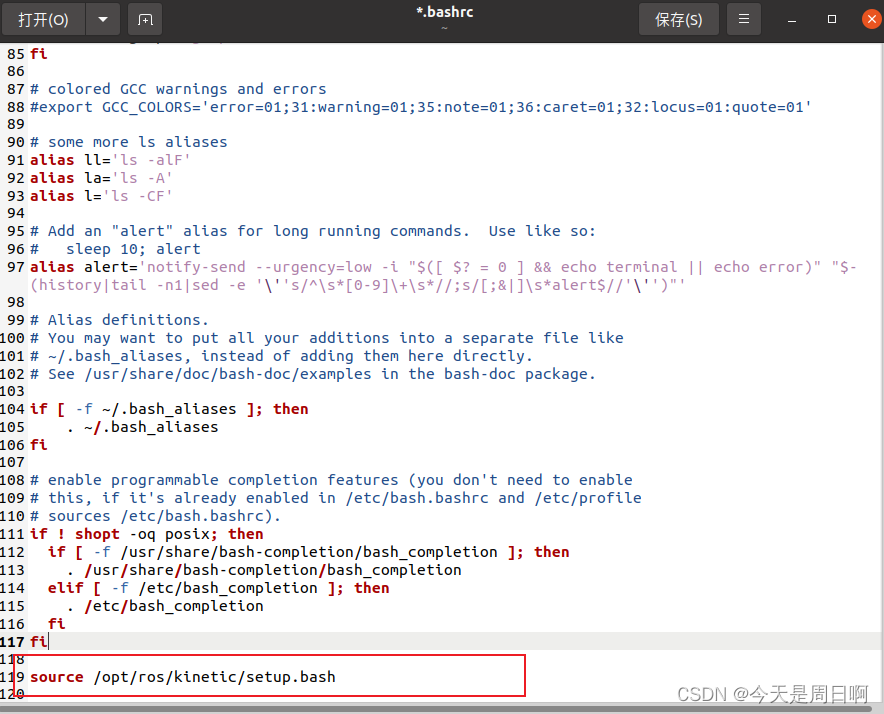
Task: Click line "elif [ -f /etc/bash_completion ]; then"
Action: coord(219,588)
